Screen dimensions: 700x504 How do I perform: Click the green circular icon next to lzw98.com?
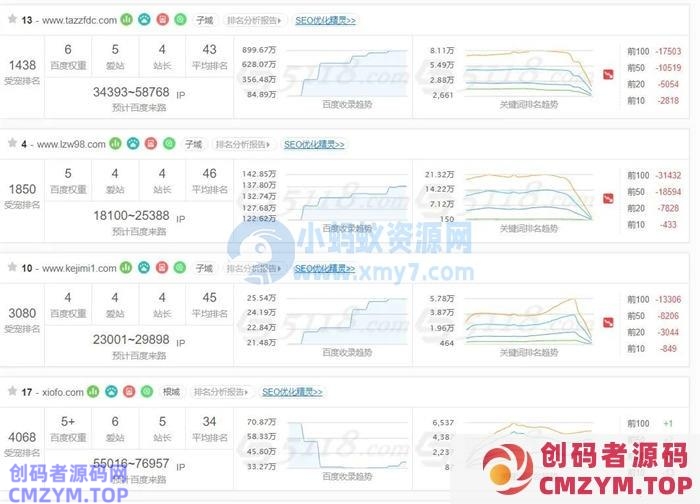pyautogui.click(x=167, y=144)
